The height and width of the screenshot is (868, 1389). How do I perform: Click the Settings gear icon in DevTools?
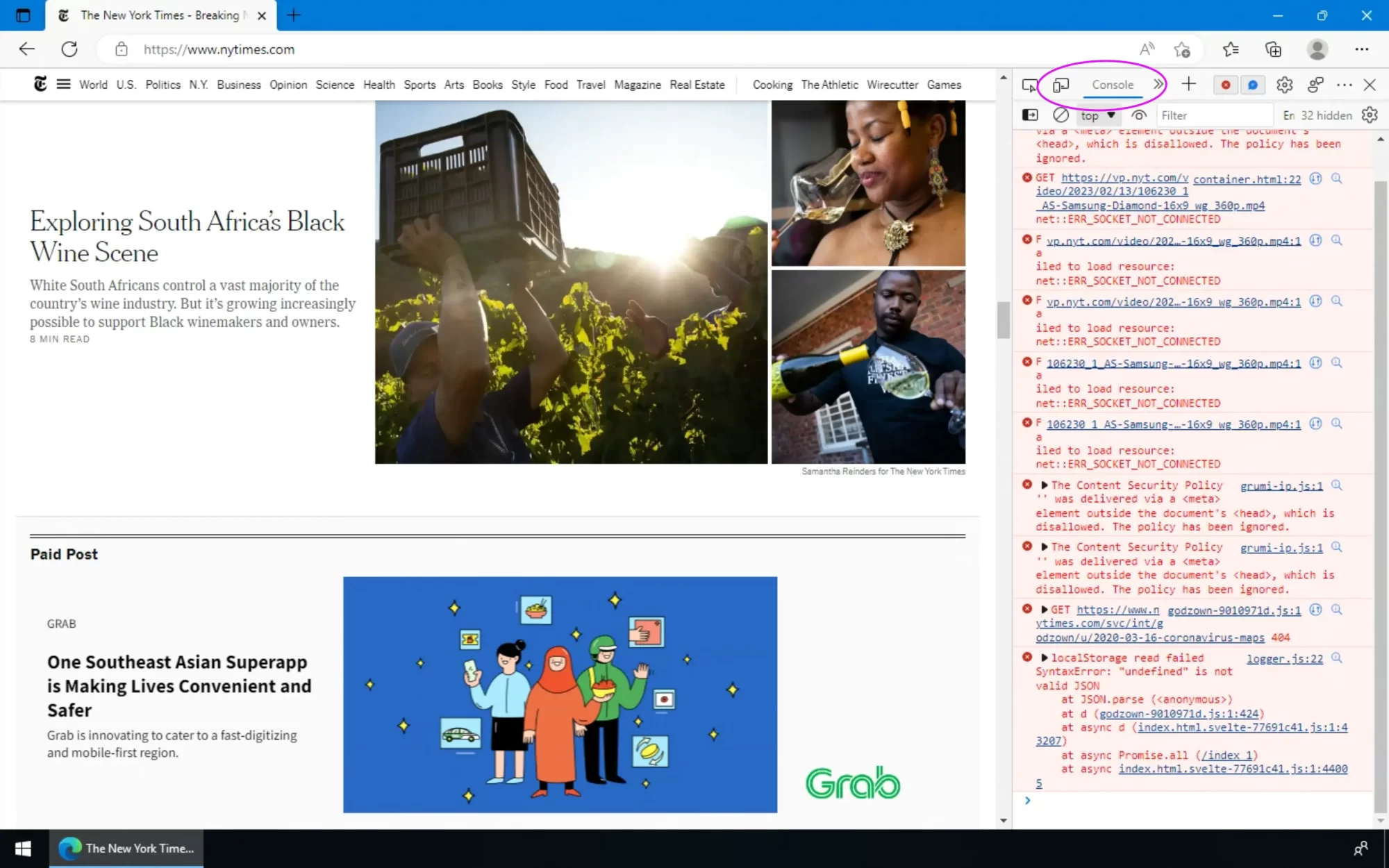[1284, 84]
